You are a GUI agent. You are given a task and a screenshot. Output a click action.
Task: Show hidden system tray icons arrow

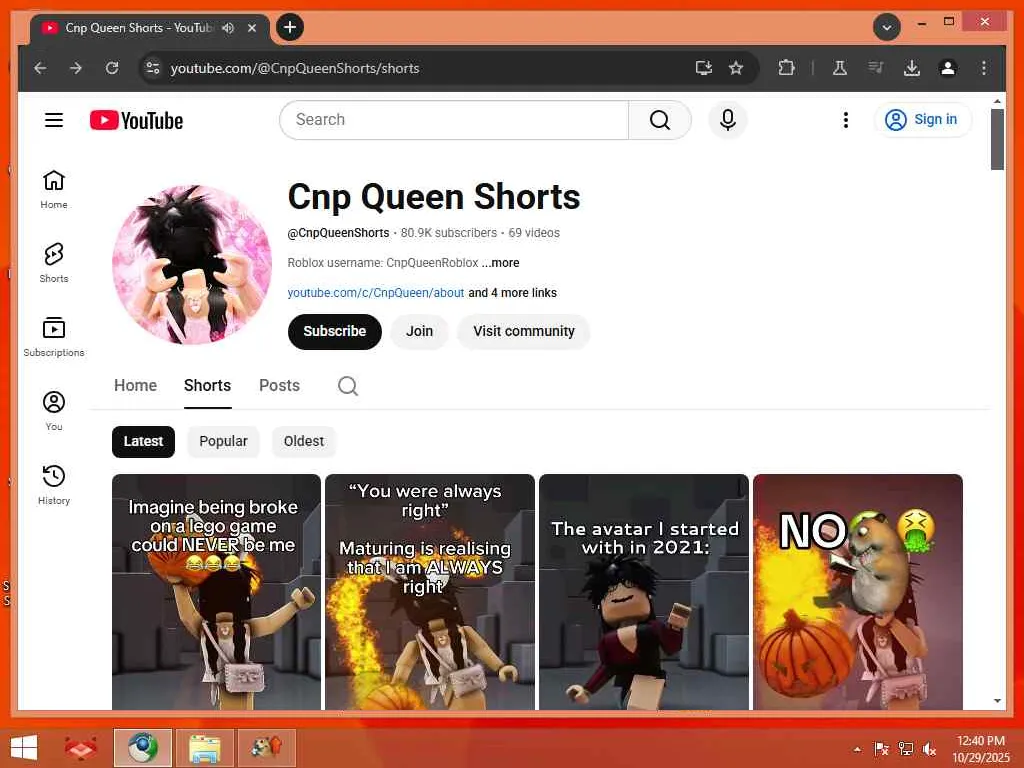click(857, 749)
